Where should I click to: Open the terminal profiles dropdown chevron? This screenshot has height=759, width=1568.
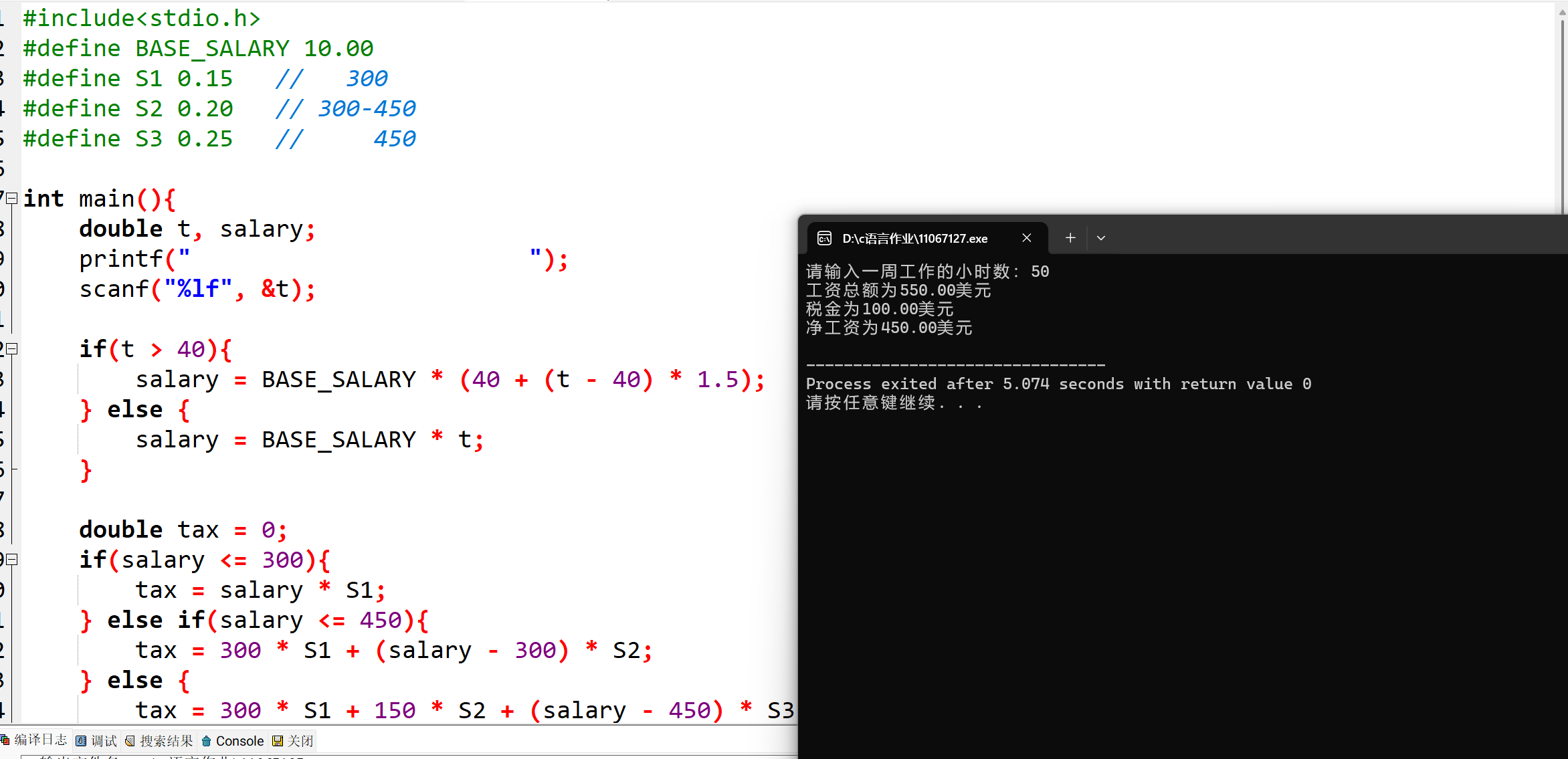pos(1101,238)
